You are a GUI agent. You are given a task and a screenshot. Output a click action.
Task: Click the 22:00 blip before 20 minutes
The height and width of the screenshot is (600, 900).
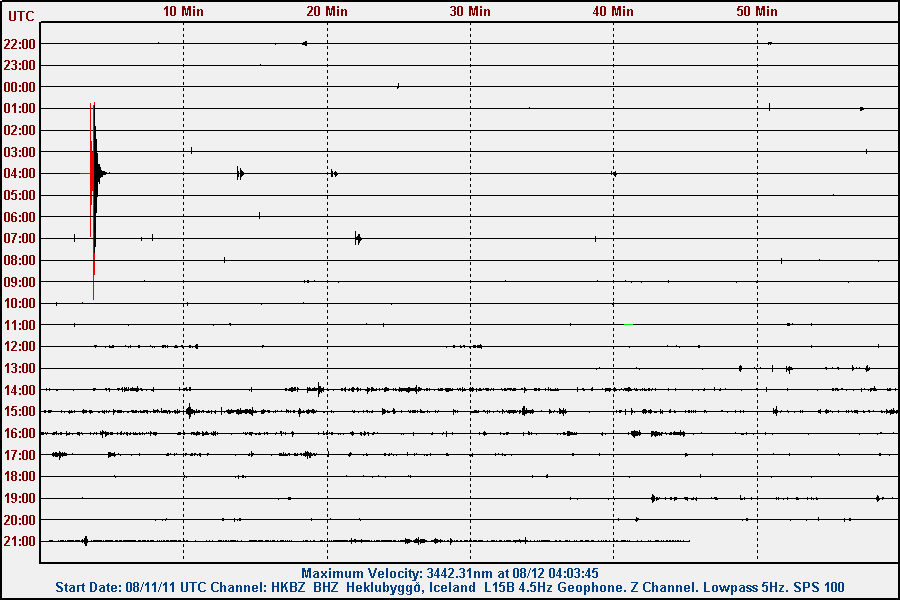tap(305, 44)
